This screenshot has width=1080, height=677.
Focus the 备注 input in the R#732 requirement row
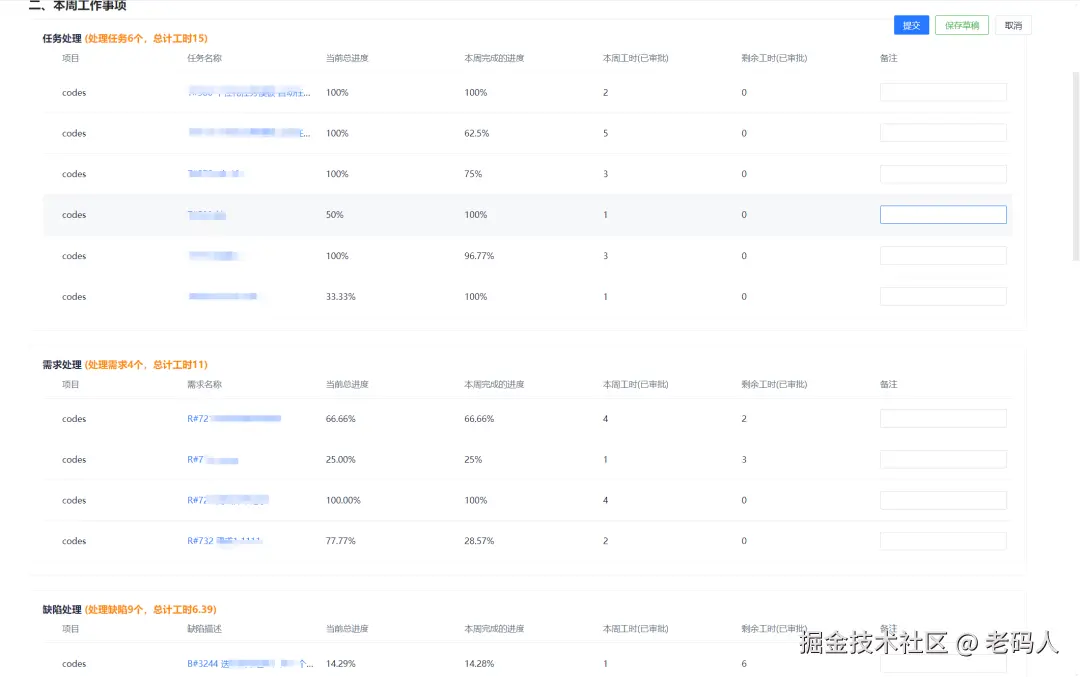pyautogui.click(x=943, y=541)
